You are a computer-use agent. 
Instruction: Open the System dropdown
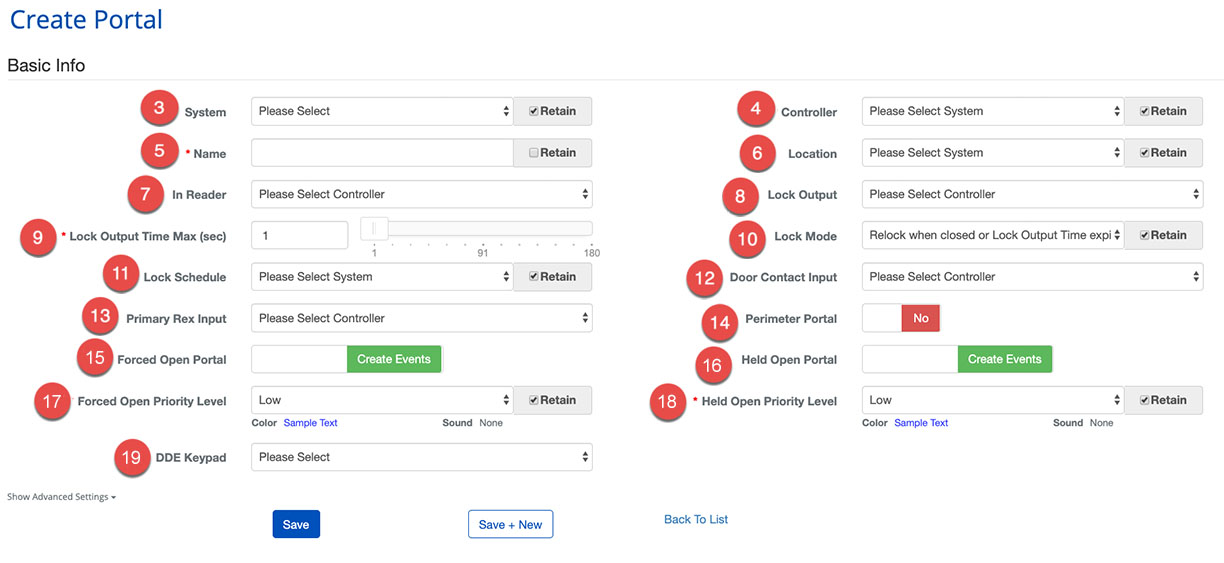point(381,111)
